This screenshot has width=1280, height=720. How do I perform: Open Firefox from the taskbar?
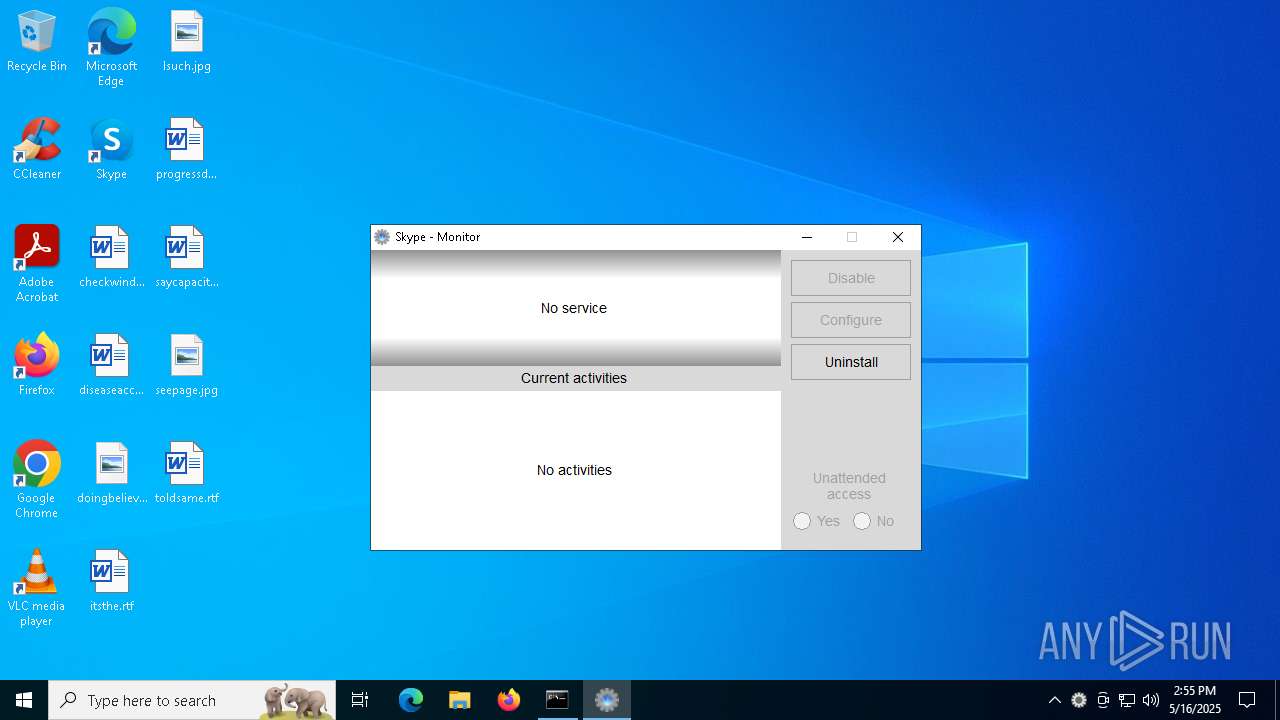(509, 700)
